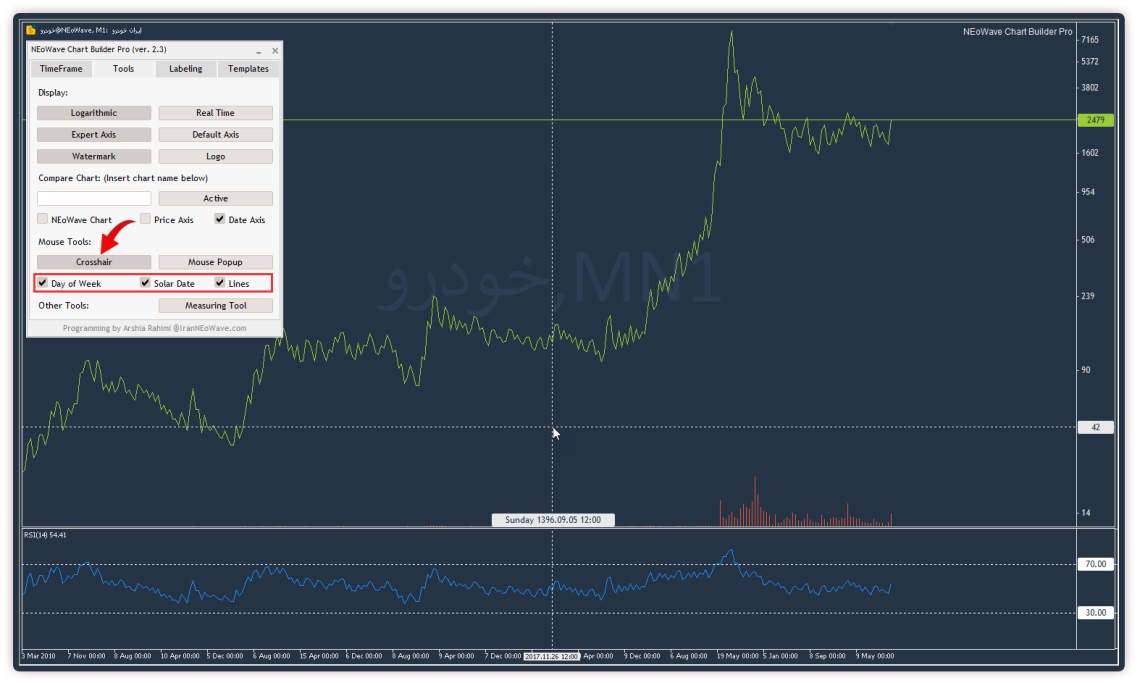Viewport: 1140px width, 683px height.
Task: Close the NEoWave Chart Builder panel
Action: (275, 50)
